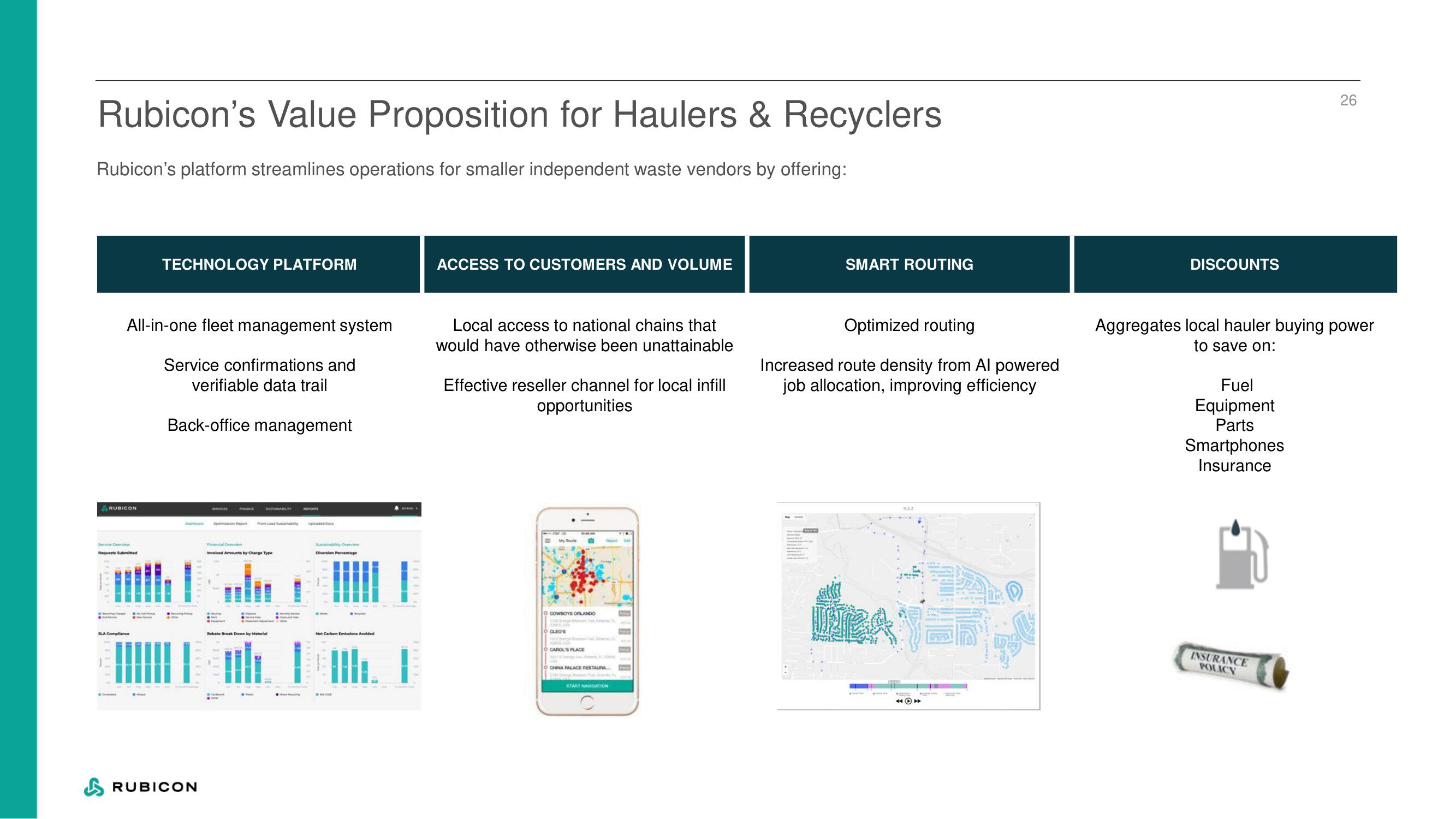Click the Access to Customers and Volume header
Image resolution: width=1456 pixels, height=819 pixels.
(x=585, y=265)
